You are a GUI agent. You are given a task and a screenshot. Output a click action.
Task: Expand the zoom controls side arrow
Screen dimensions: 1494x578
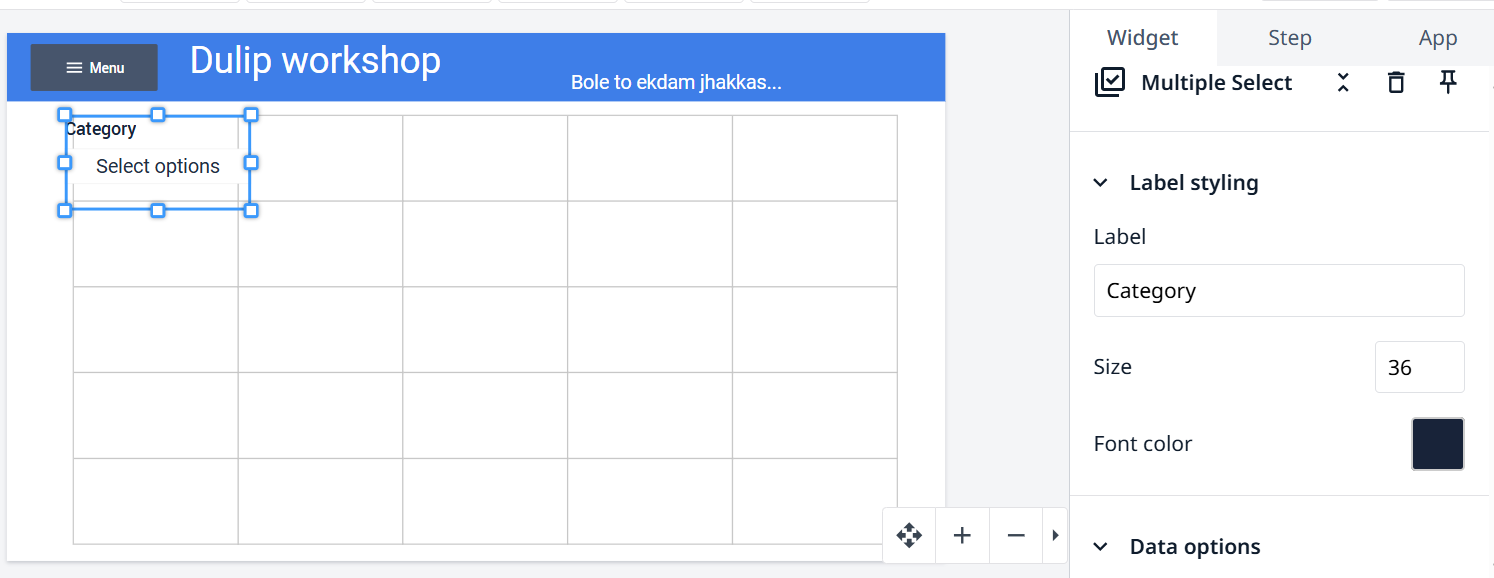pyautogui.click(x=1055, y=535)
